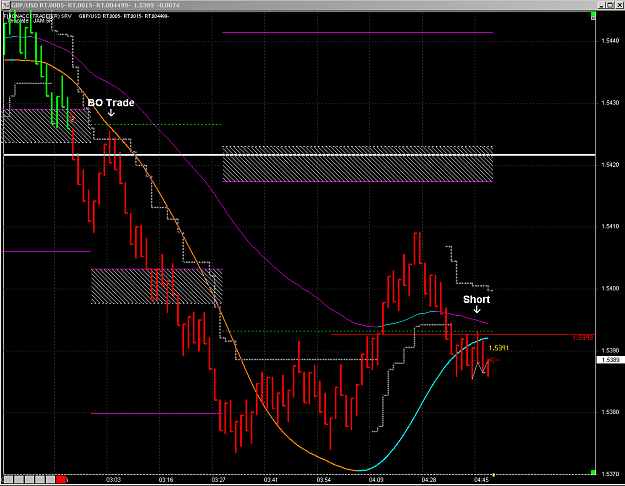Click the small yellow dot on time axis
Screen dimensions: 625x486
[x=493, y=475]
